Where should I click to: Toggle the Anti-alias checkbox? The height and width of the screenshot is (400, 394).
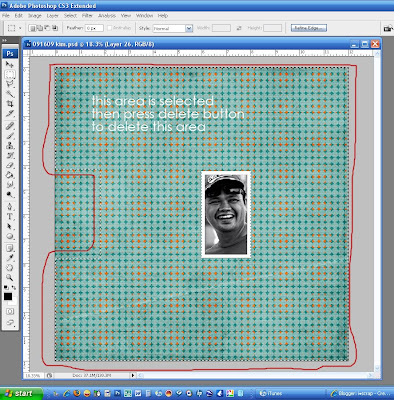[110, 28]
